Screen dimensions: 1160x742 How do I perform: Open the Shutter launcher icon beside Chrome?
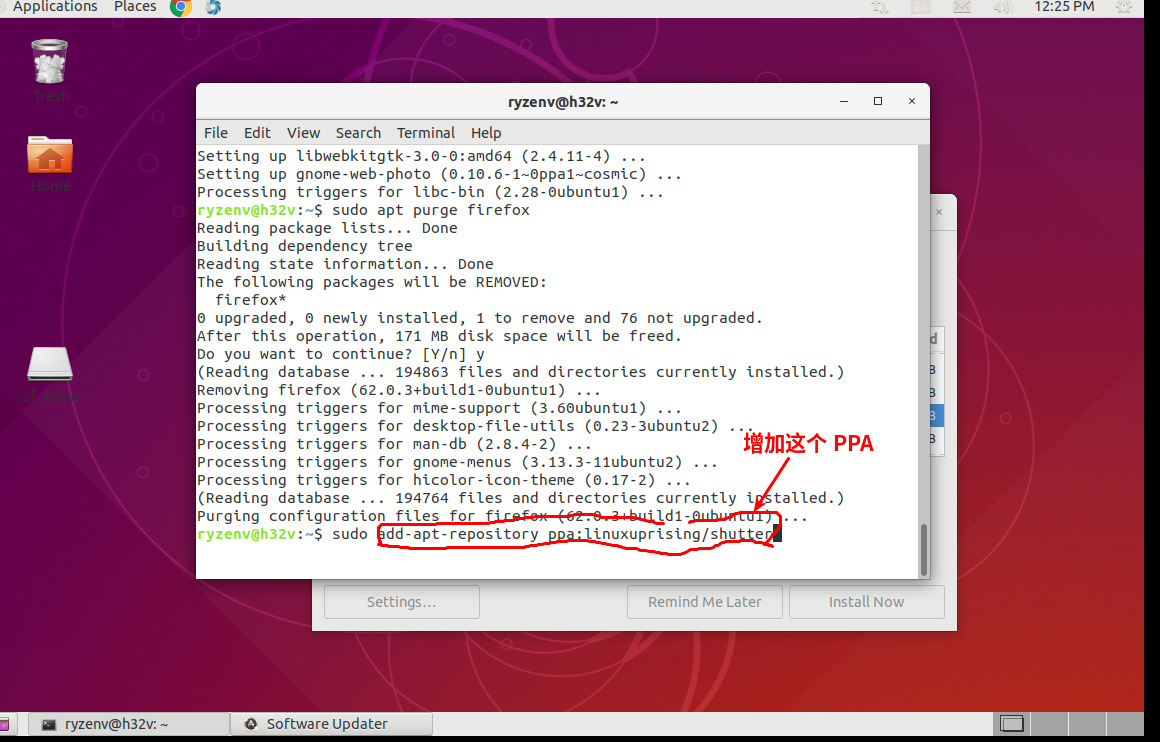[x=213, y=7]
